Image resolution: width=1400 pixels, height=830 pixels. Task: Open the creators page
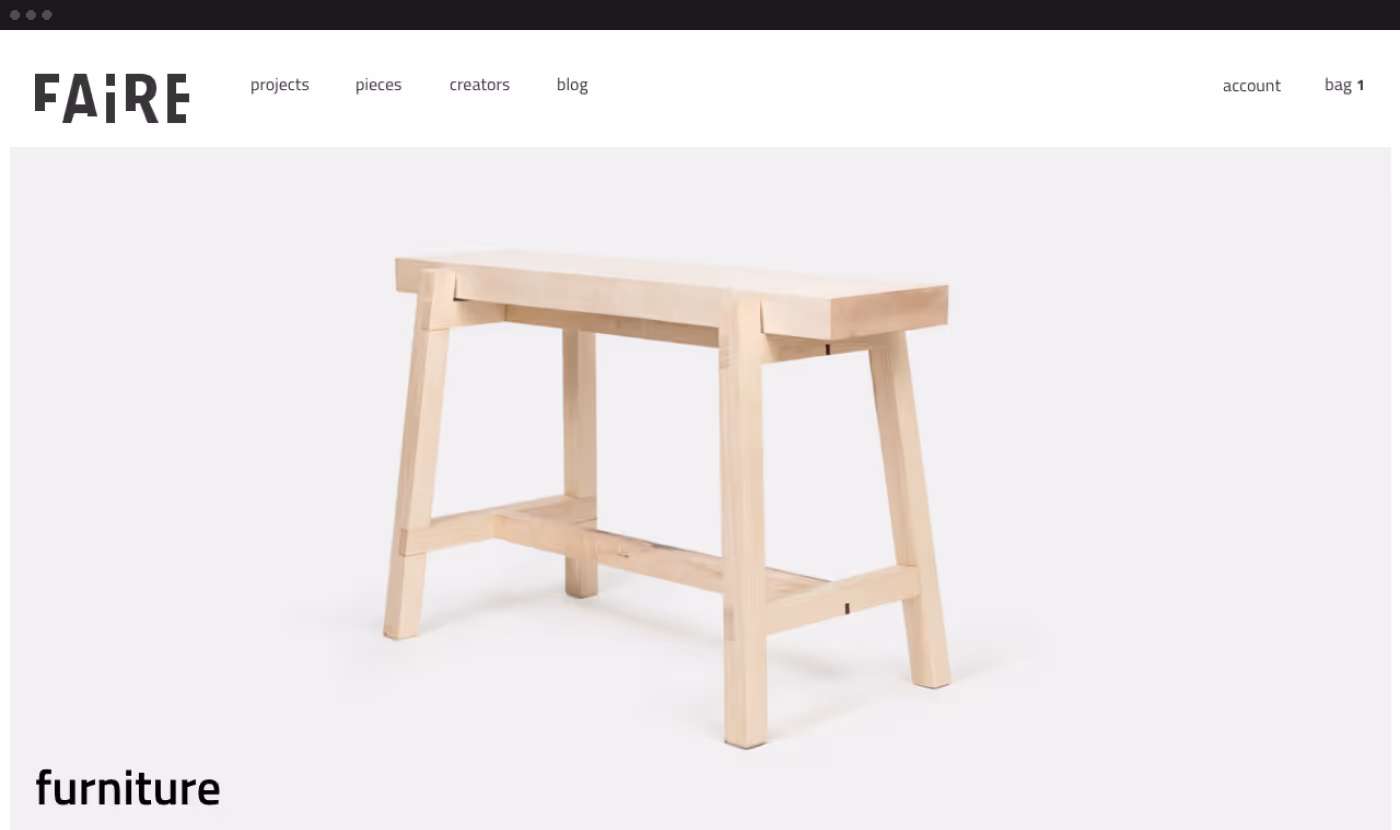tap(480, 85)
